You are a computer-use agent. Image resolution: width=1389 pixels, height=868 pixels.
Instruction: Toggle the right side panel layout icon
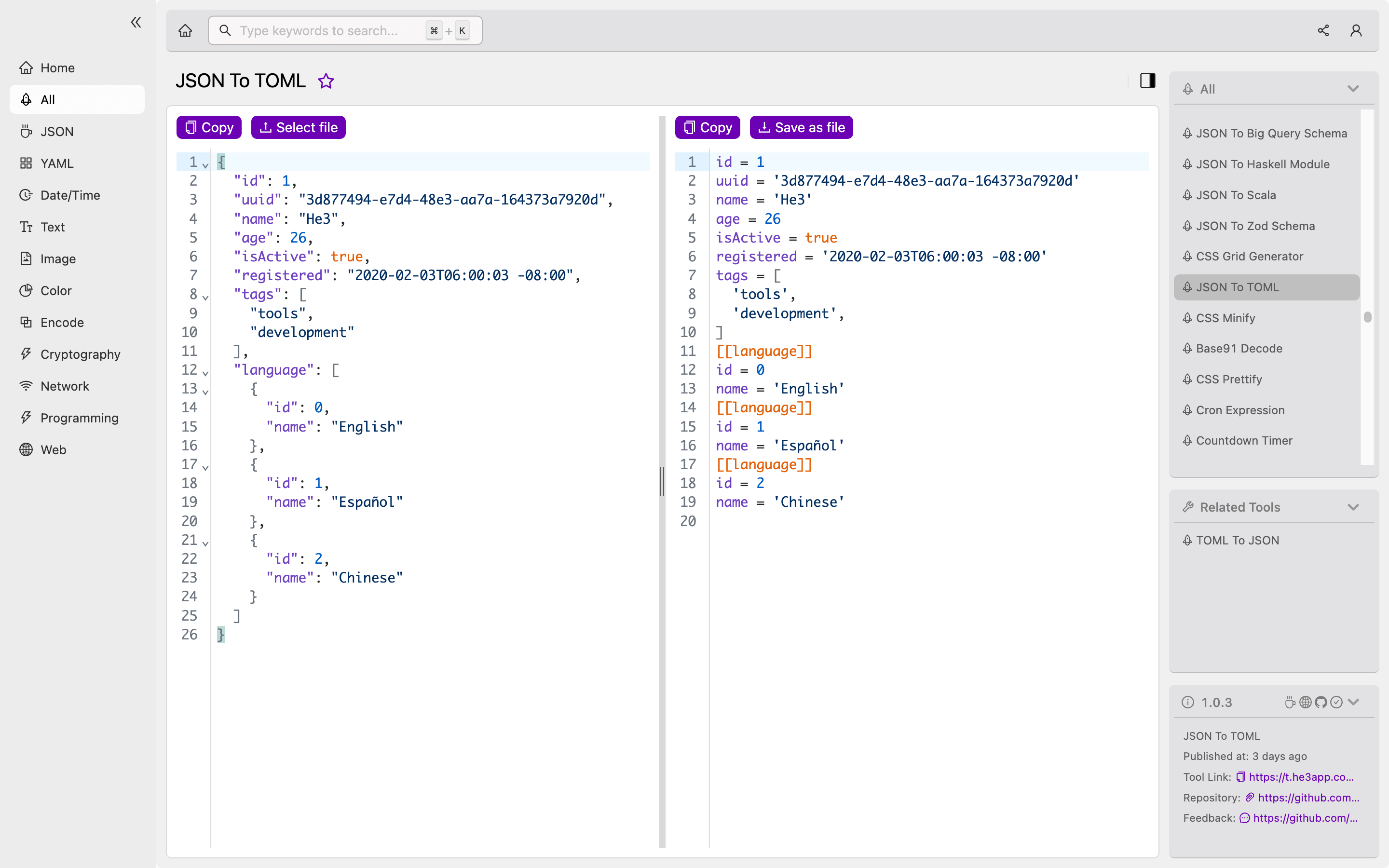1147,81
